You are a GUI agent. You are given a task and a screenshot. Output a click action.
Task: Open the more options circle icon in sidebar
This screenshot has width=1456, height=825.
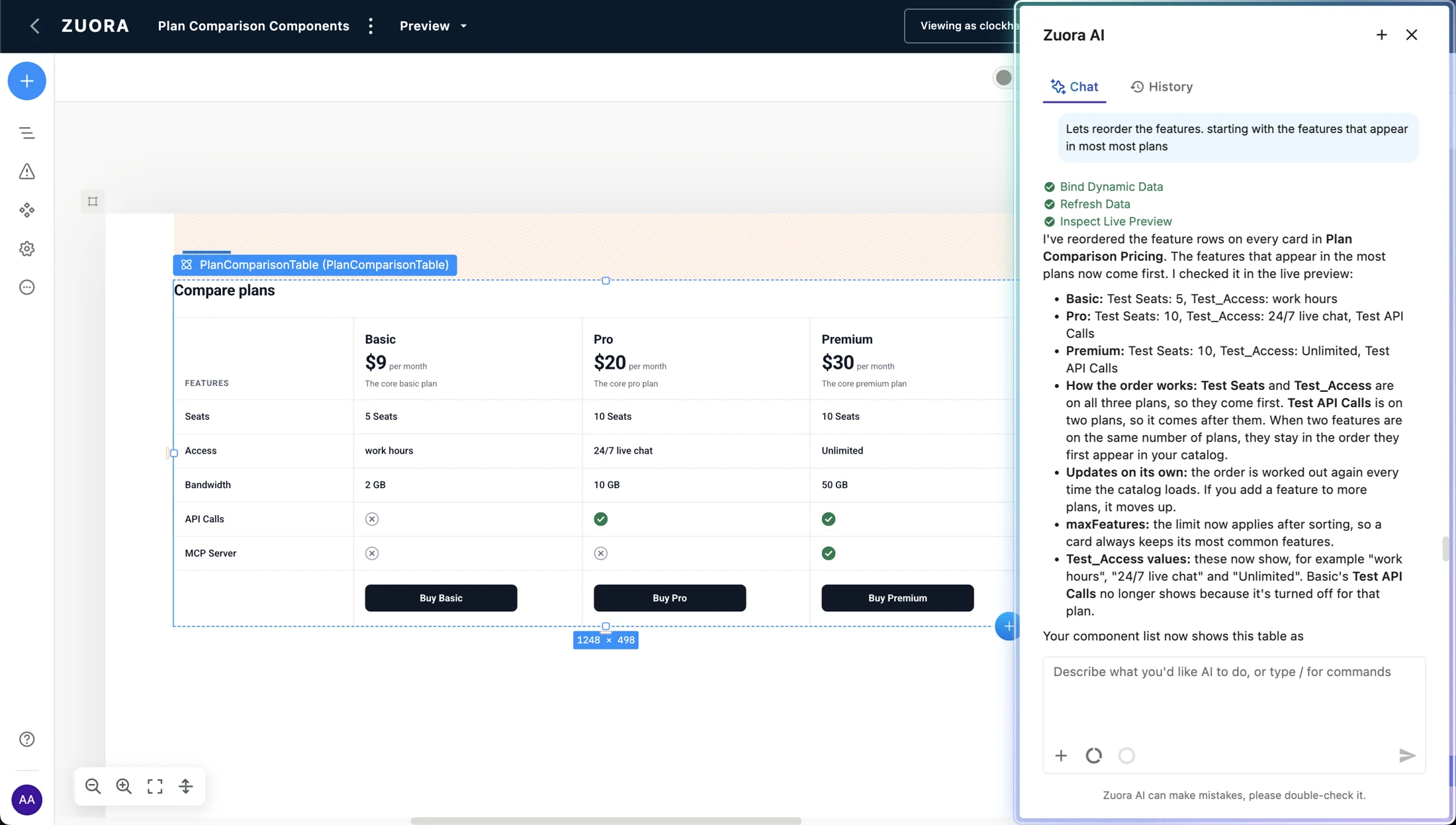click(x=26, y=287)
